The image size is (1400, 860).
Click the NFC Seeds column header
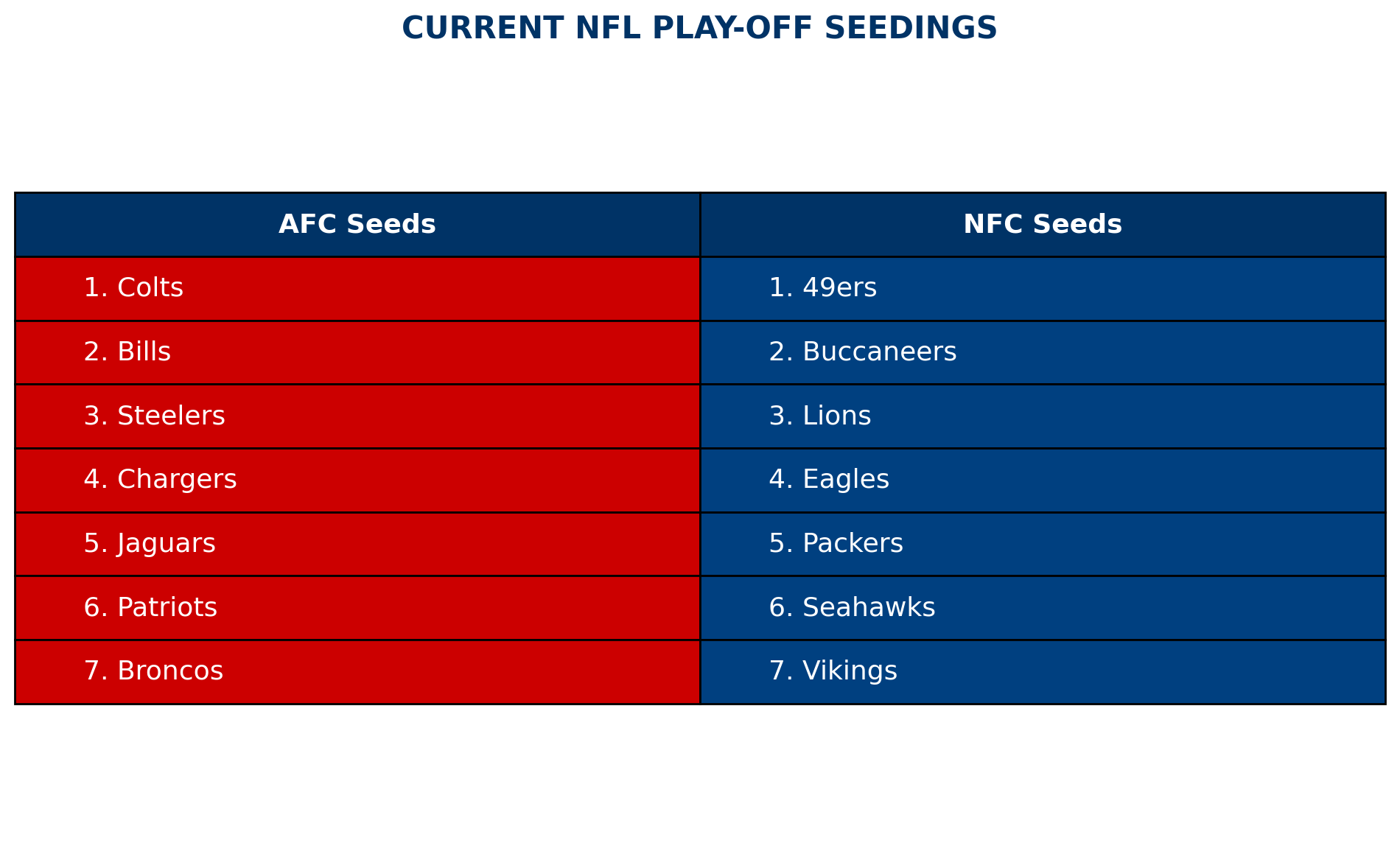click(1043, 225)
